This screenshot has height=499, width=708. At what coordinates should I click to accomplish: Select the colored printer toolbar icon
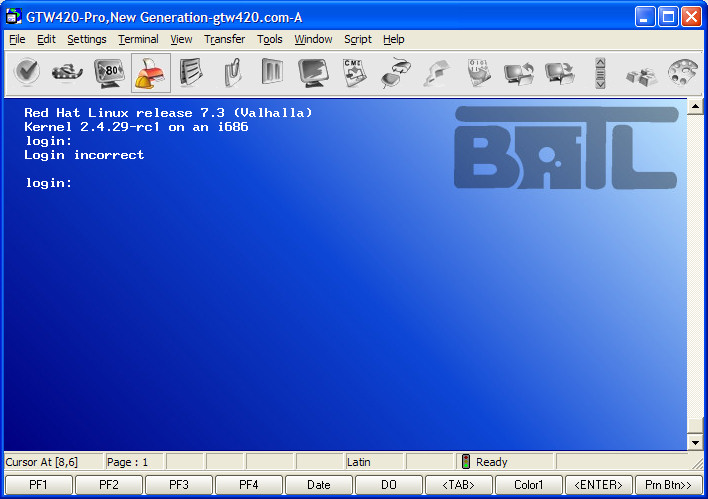150,72
